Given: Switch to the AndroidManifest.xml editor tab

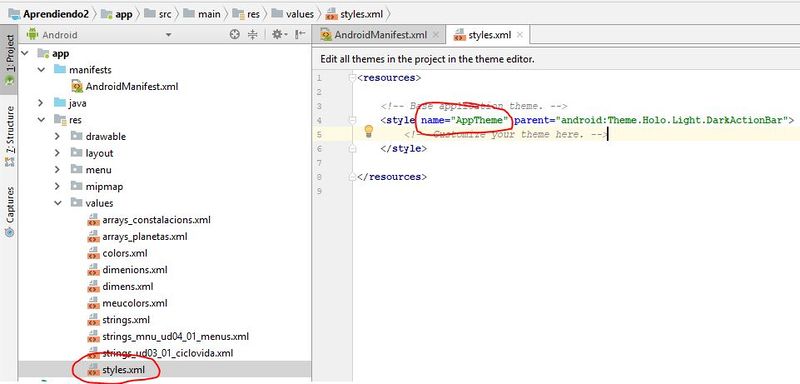Looking at the screenshot, I should tap(380, 35).
